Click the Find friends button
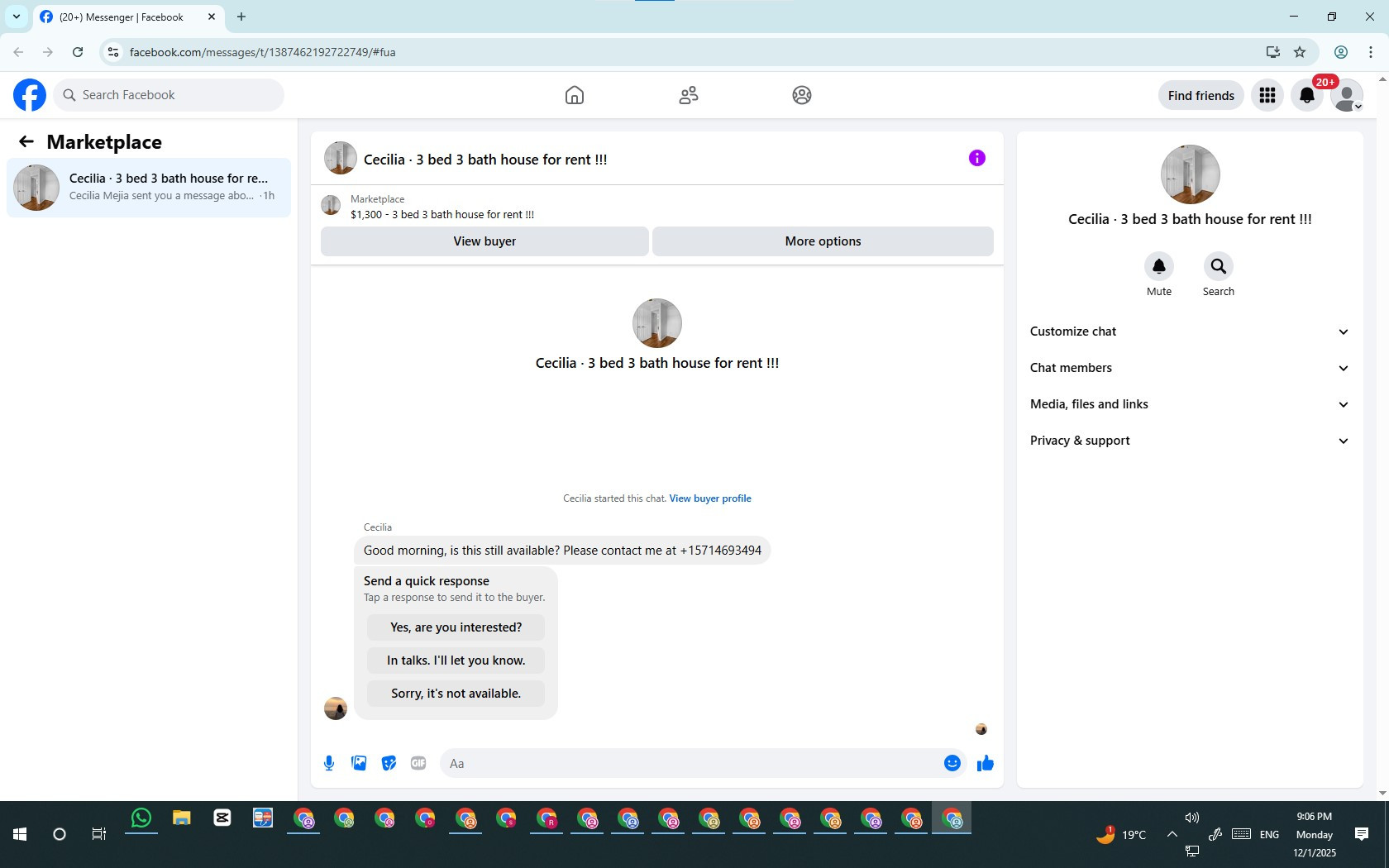 pos(1200,95)
